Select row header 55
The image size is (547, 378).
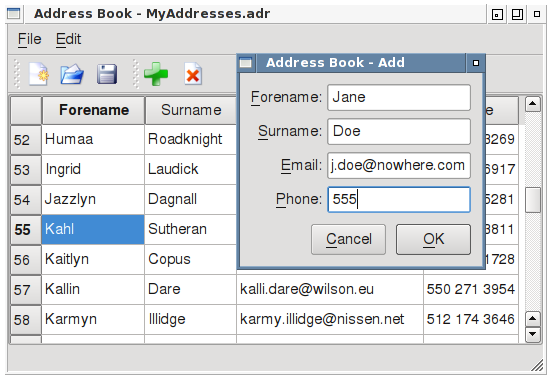coord(26,230)
